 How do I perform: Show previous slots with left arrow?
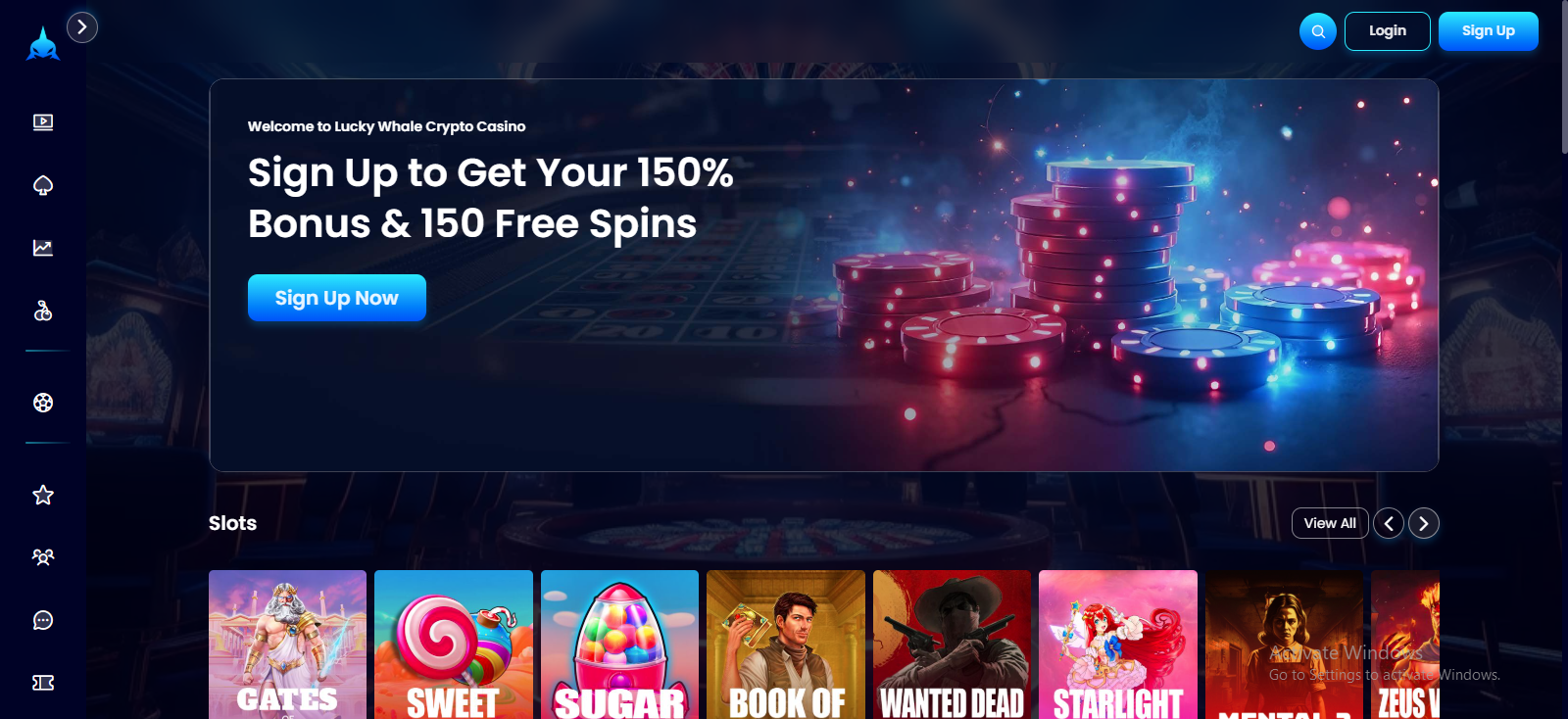tap(1389, 523)
